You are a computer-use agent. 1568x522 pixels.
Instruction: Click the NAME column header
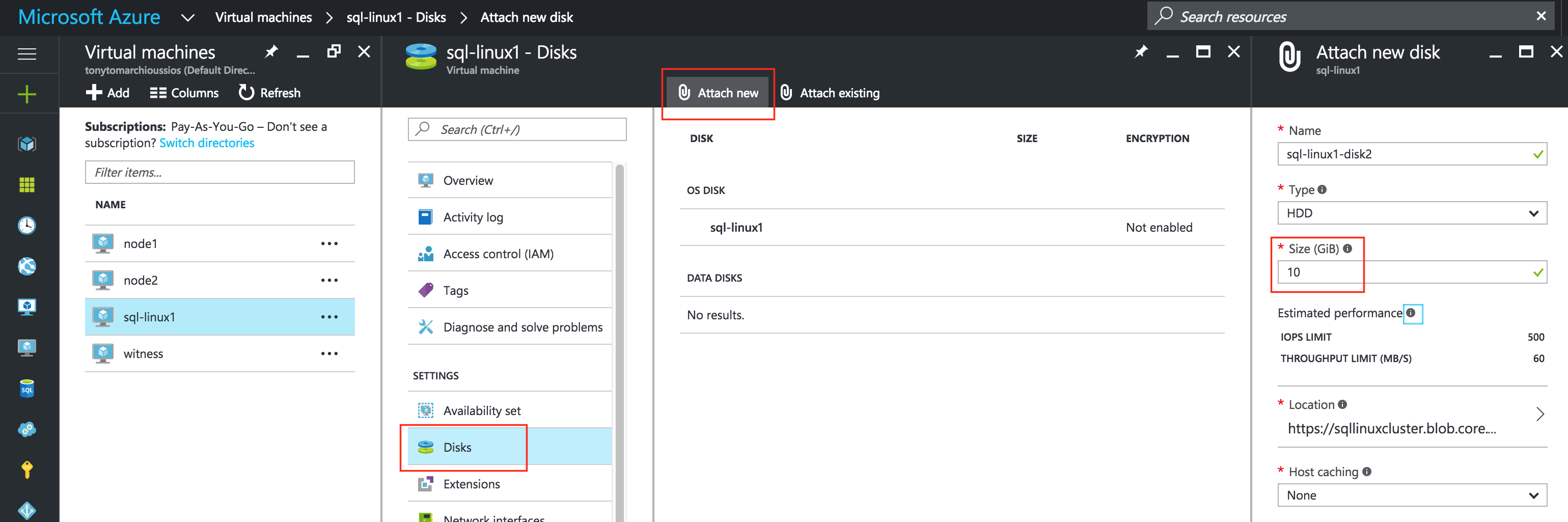coord(110,204)
